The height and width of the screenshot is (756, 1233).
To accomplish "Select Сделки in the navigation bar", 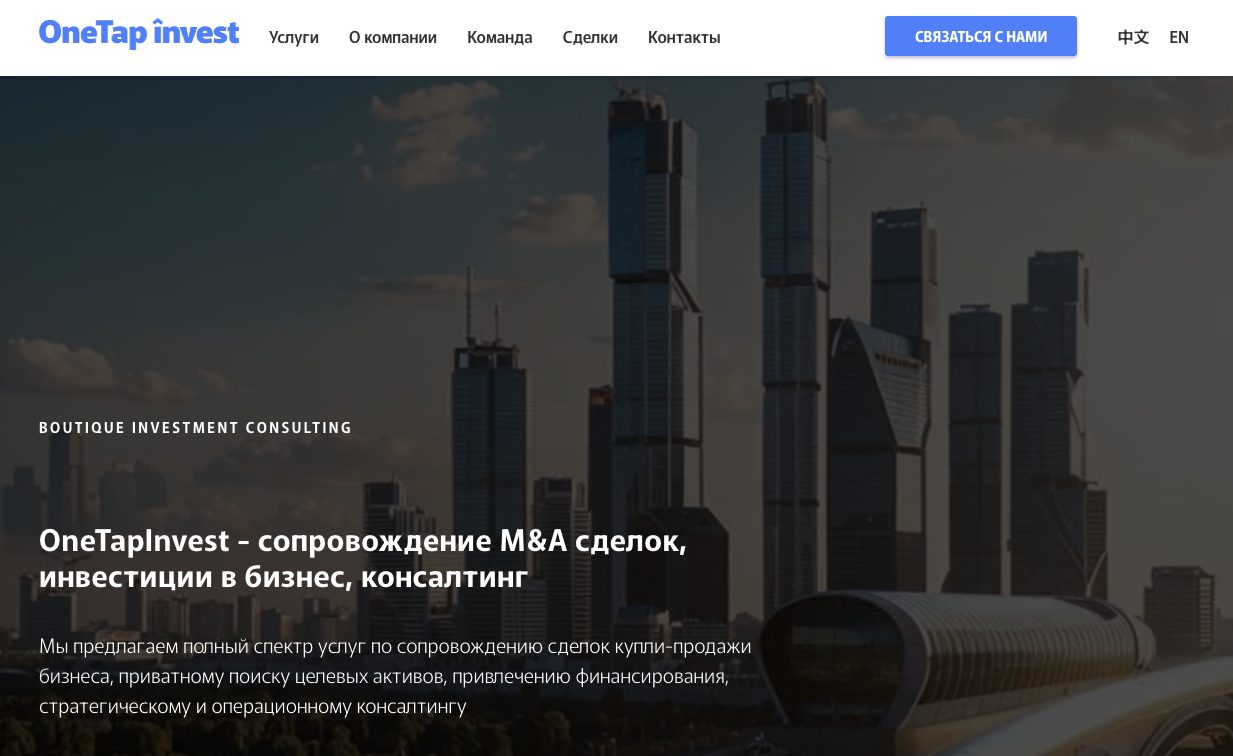I will click(590, 37).
